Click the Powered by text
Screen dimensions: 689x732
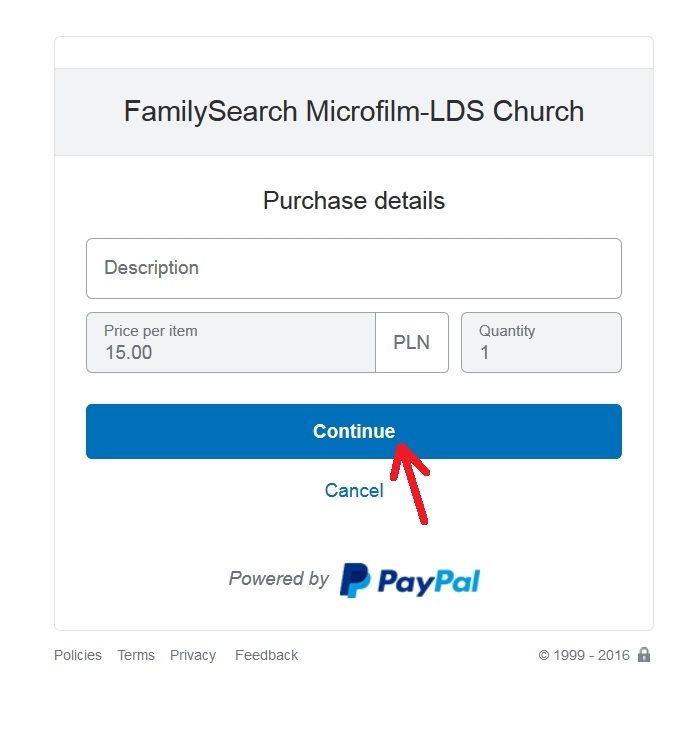tap(279, 579)
